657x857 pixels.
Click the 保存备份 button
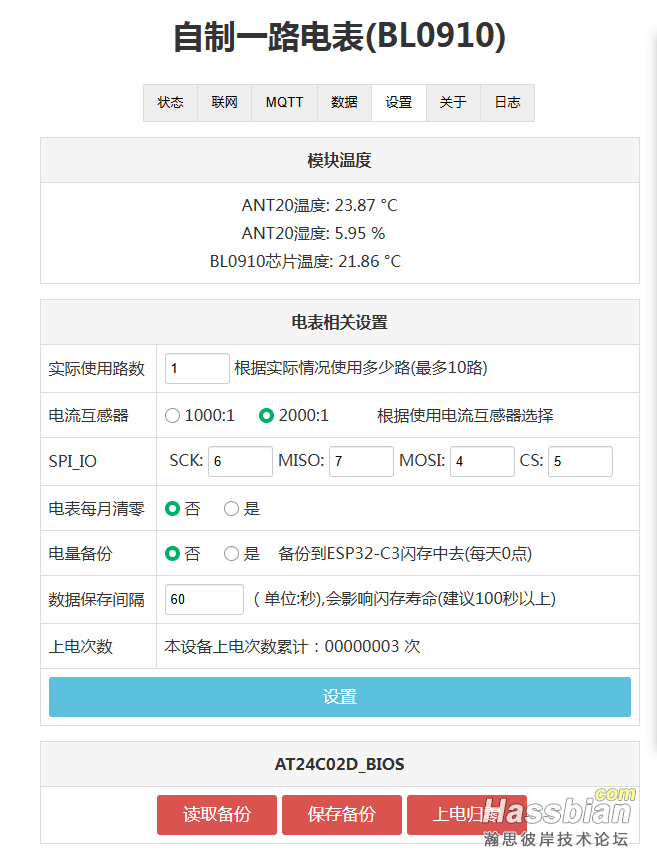point(342,814)
